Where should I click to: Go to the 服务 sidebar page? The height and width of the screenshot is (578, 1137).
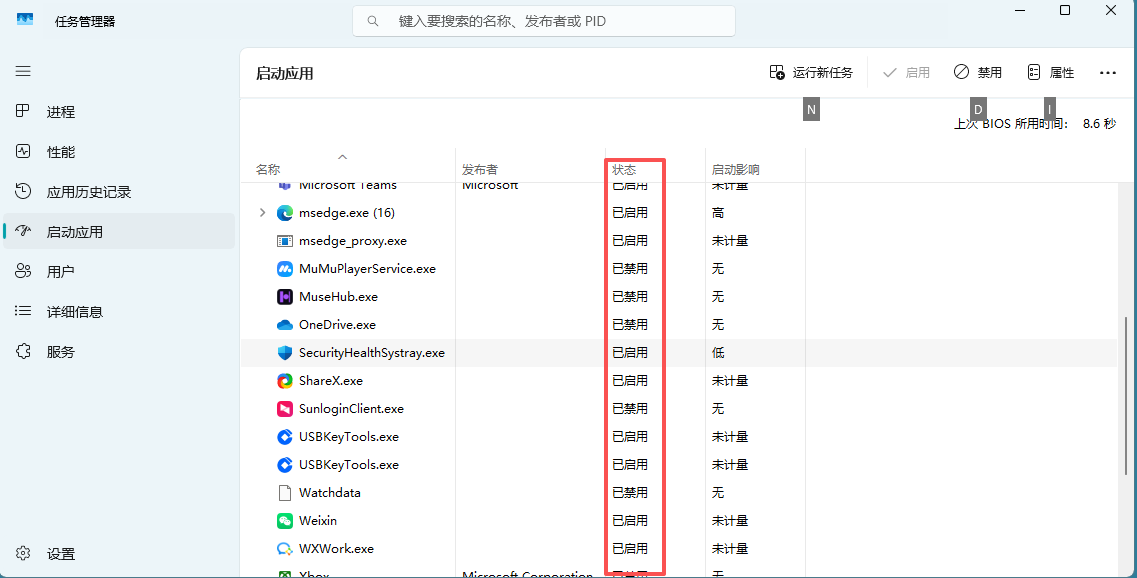tap(60, 352)
